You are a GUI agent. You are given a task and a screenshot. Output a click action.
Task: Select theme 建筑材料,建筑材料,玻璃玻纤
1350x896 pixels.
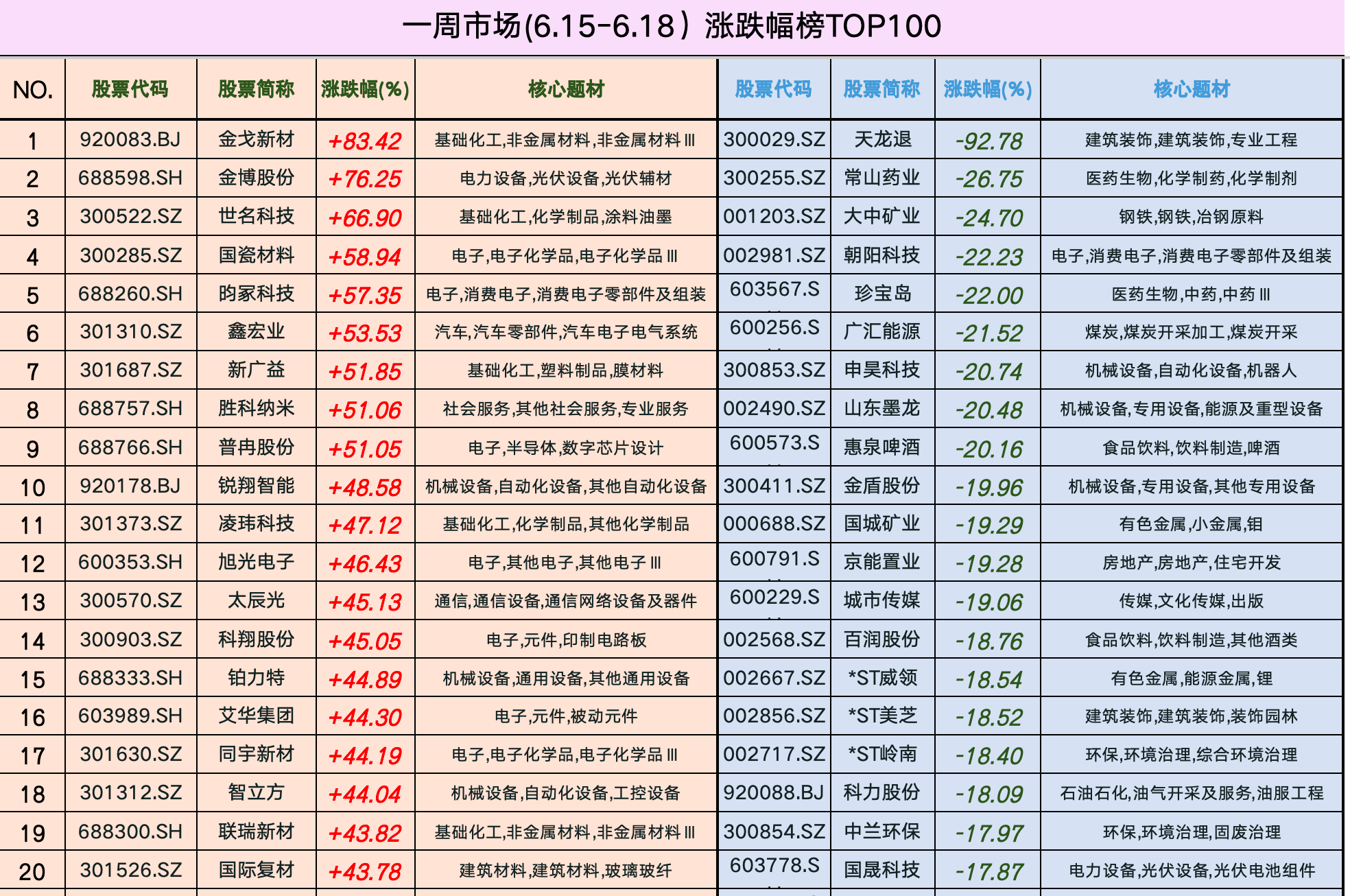tap(566, 871)
